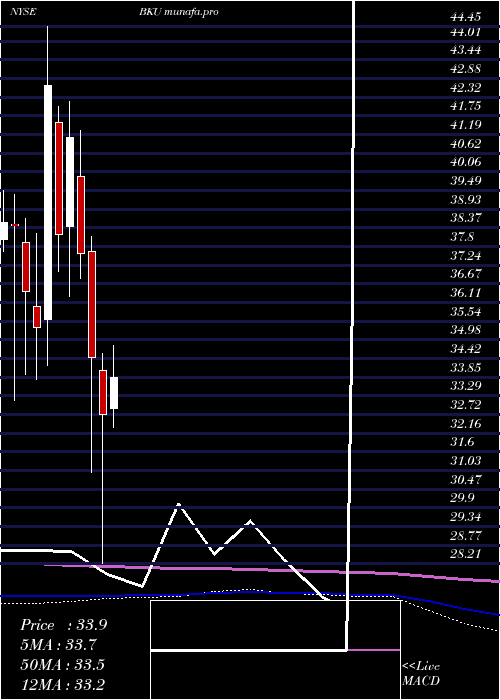500x700 pixels.
Task: Click the 34.98 price axis label
Action: [x=466, y=329]
